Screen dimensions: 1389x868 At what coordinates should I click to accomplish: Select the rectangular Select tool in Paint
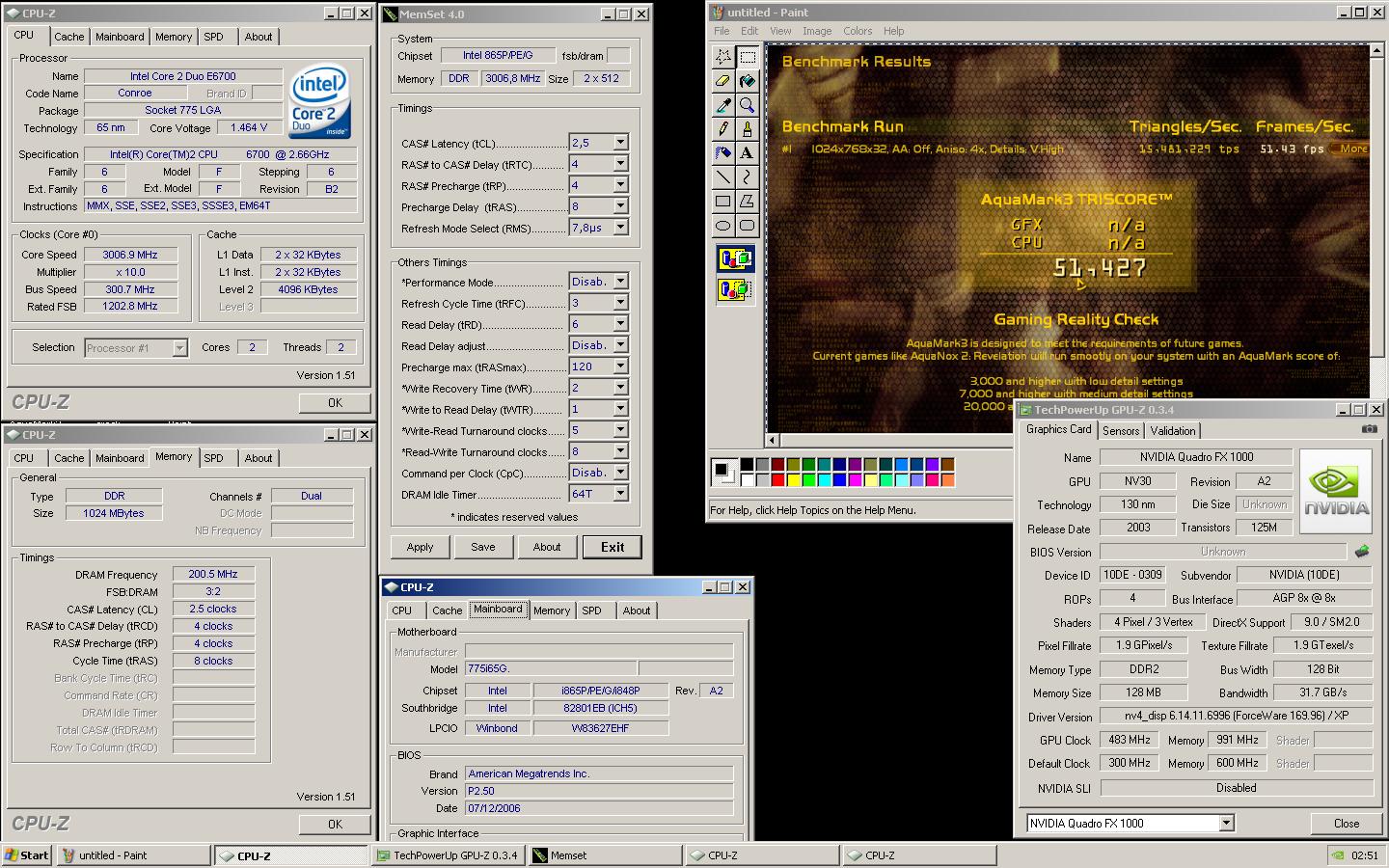(747, 57)
